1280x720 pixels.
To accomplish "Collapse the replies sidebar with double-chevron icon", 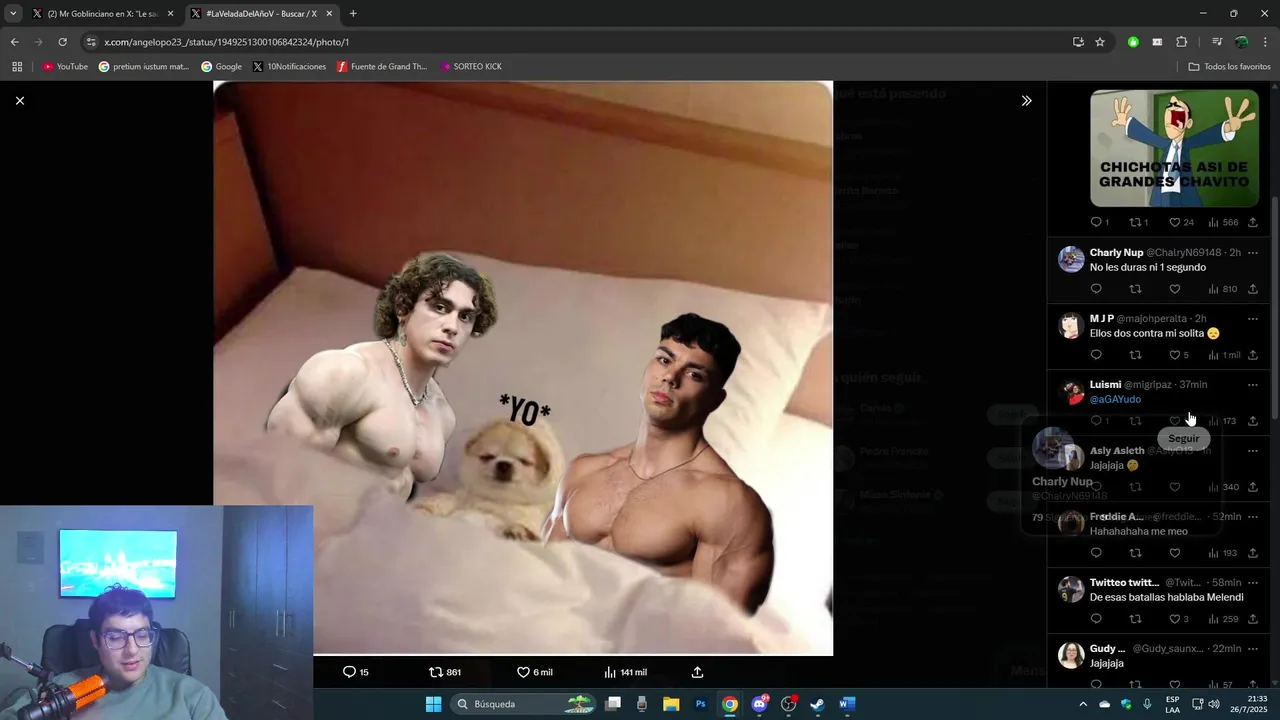I will 1026,101.
